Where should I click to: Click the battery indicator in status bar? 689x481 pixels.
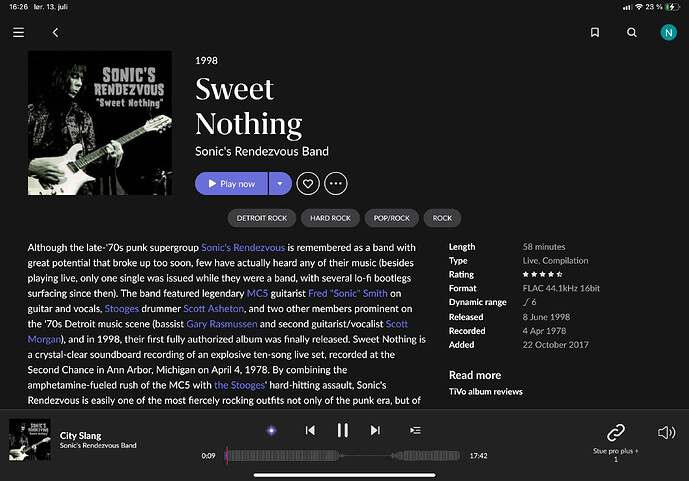point(672,7)
